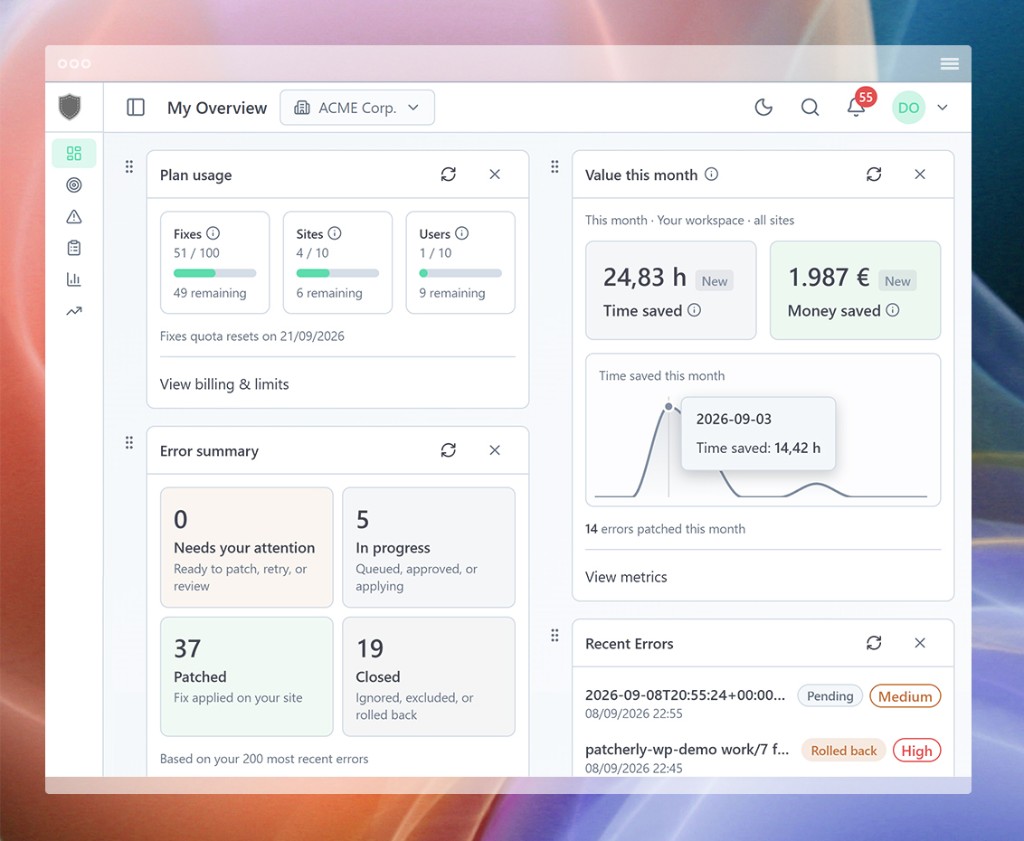The height and width of the screenshot is (841, 1024).
Task: Open View billing & limits link
Action: pyautogui.click(x=224, y=384)
